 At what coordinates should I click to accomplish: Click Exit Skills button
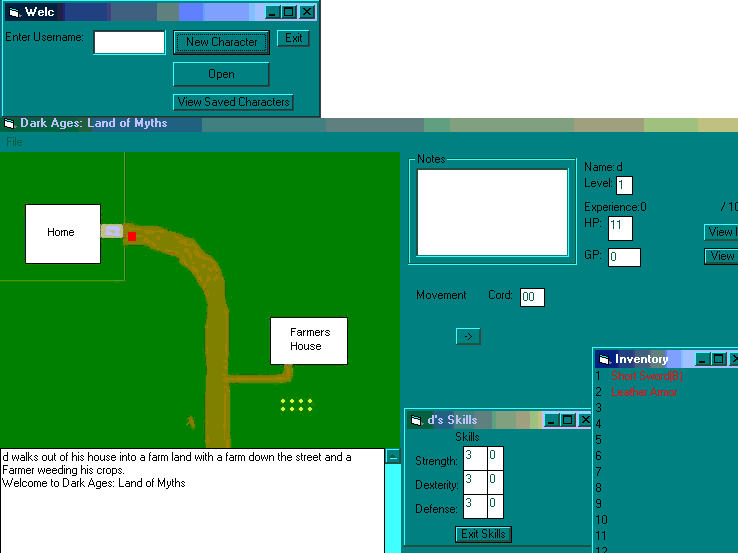(483, 534)
